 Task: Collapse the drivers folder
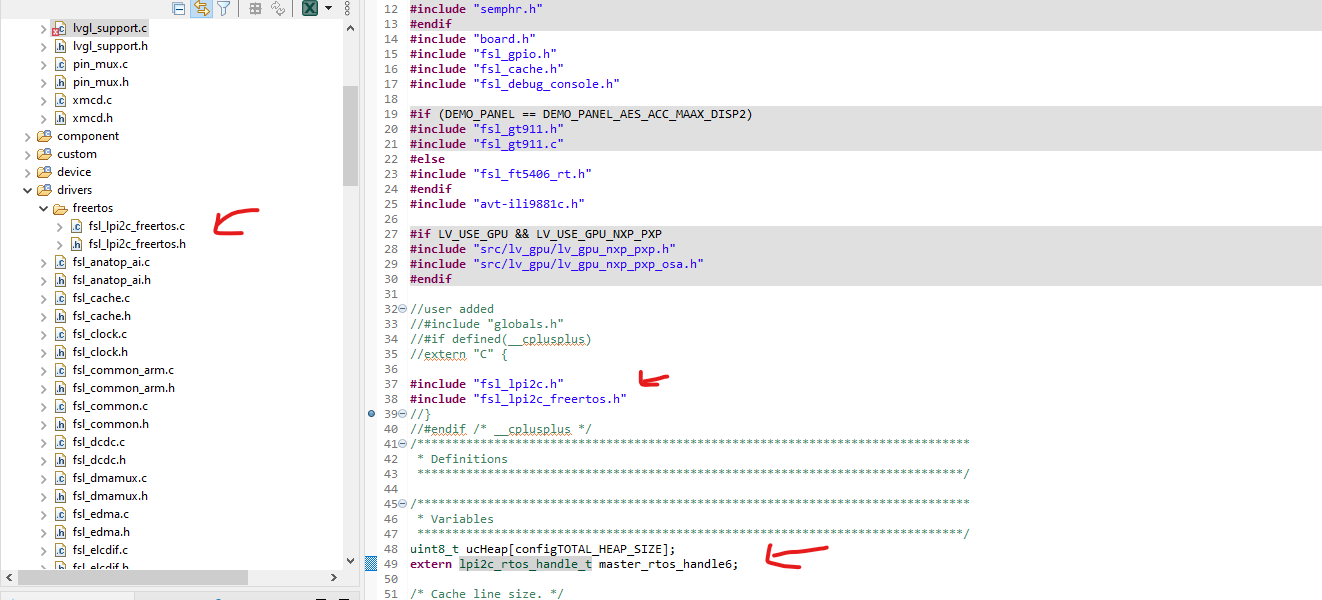click(27, 190)
